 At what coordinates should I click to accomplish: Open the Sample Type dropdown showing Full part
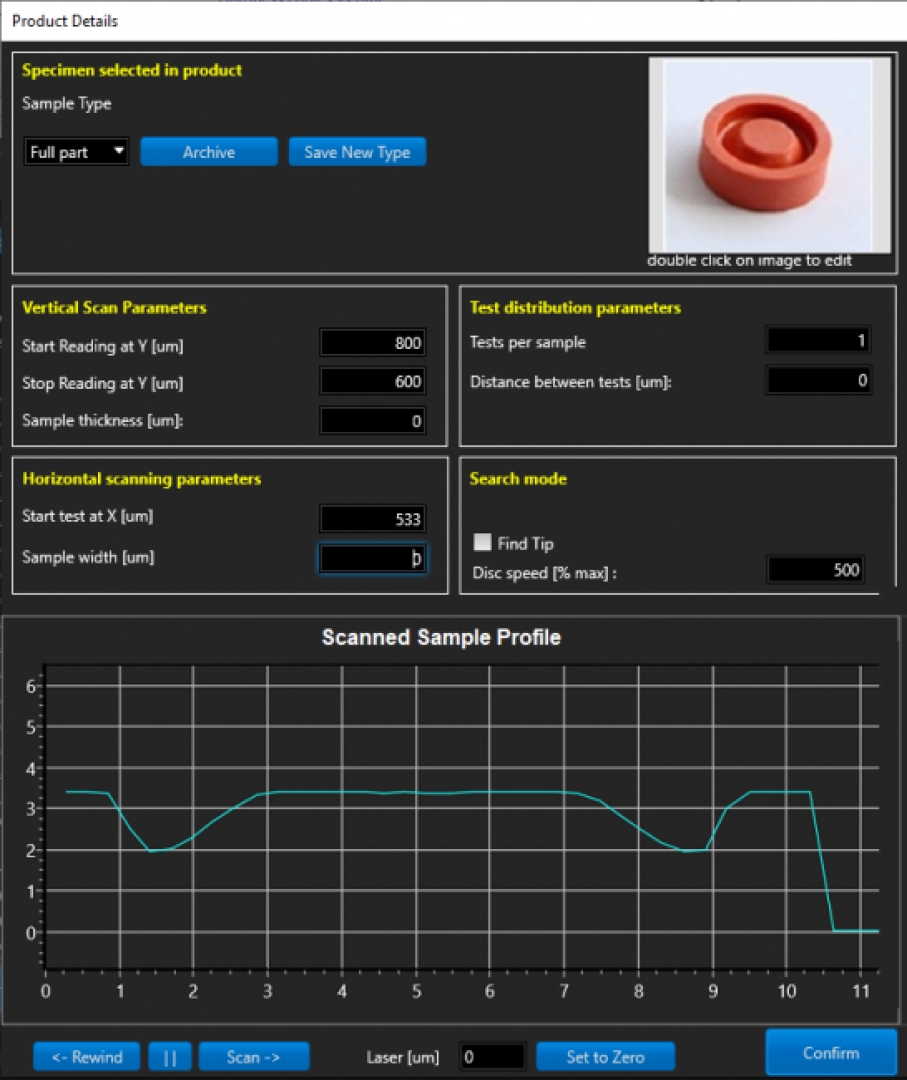(x=68, y=151)
